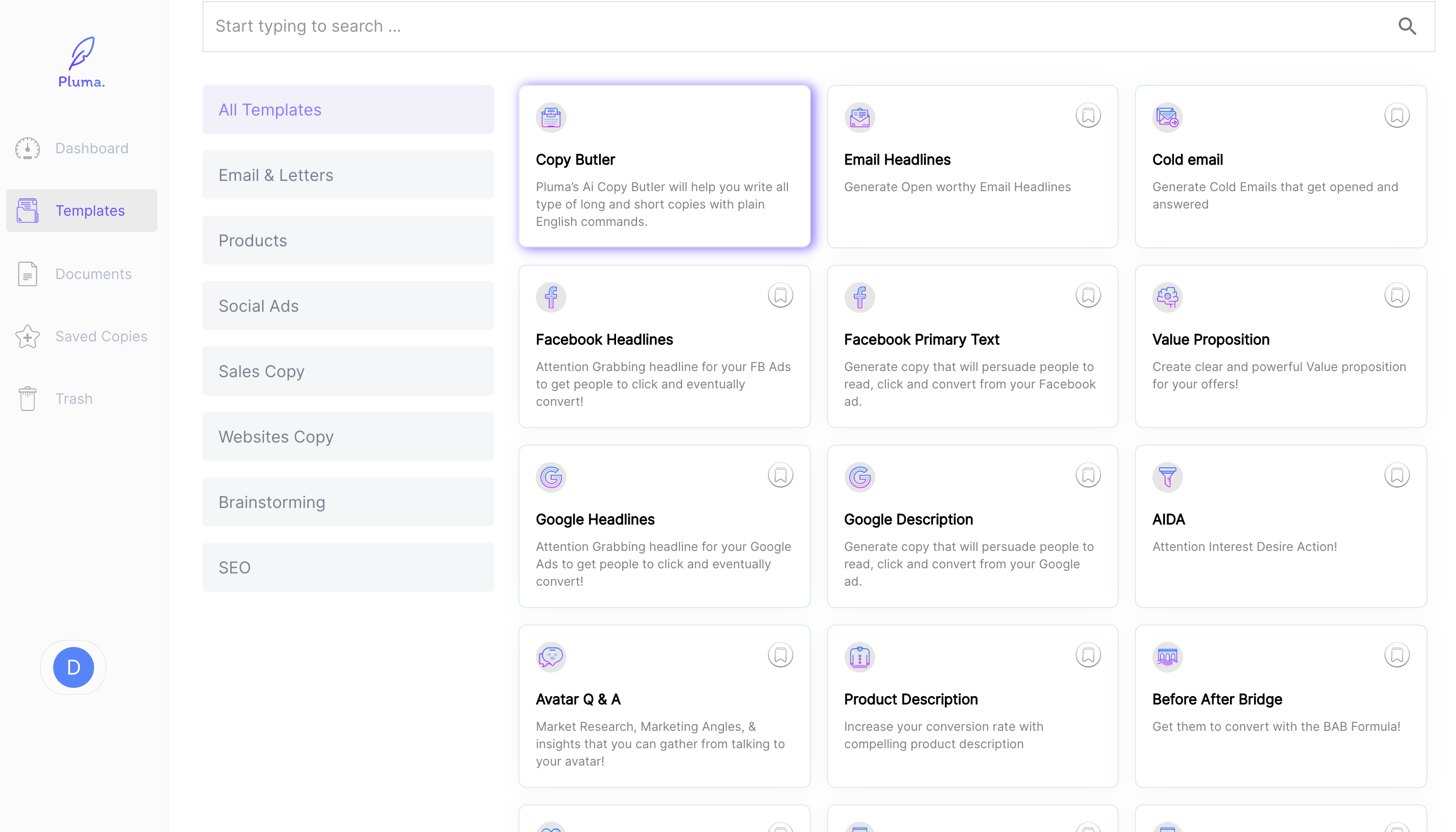Click the Facebook Headlines template icon
The image size is (1456, 832).
(x=551, y=297)
